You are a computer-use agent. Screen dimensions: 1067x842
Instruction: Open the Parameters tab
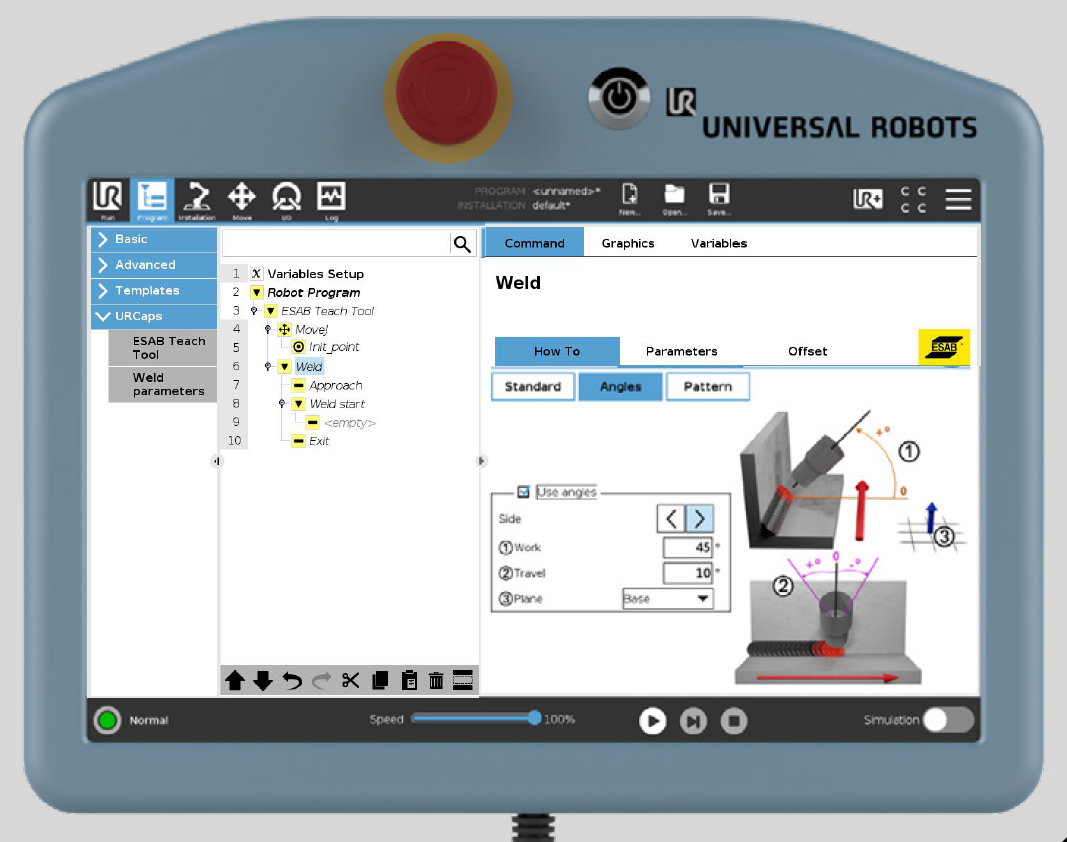click(681, 351)
